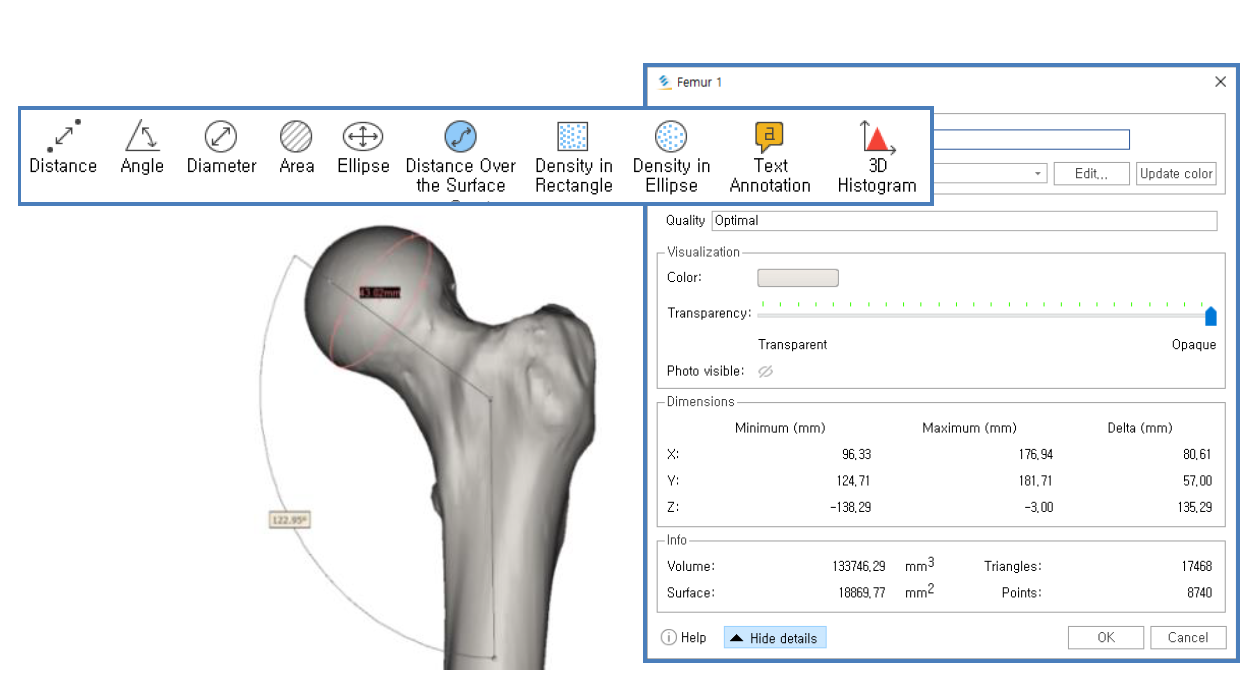Cancel the Femur 1 dialog
This screenshot has height=691, width=1251.
(1188, 638)
